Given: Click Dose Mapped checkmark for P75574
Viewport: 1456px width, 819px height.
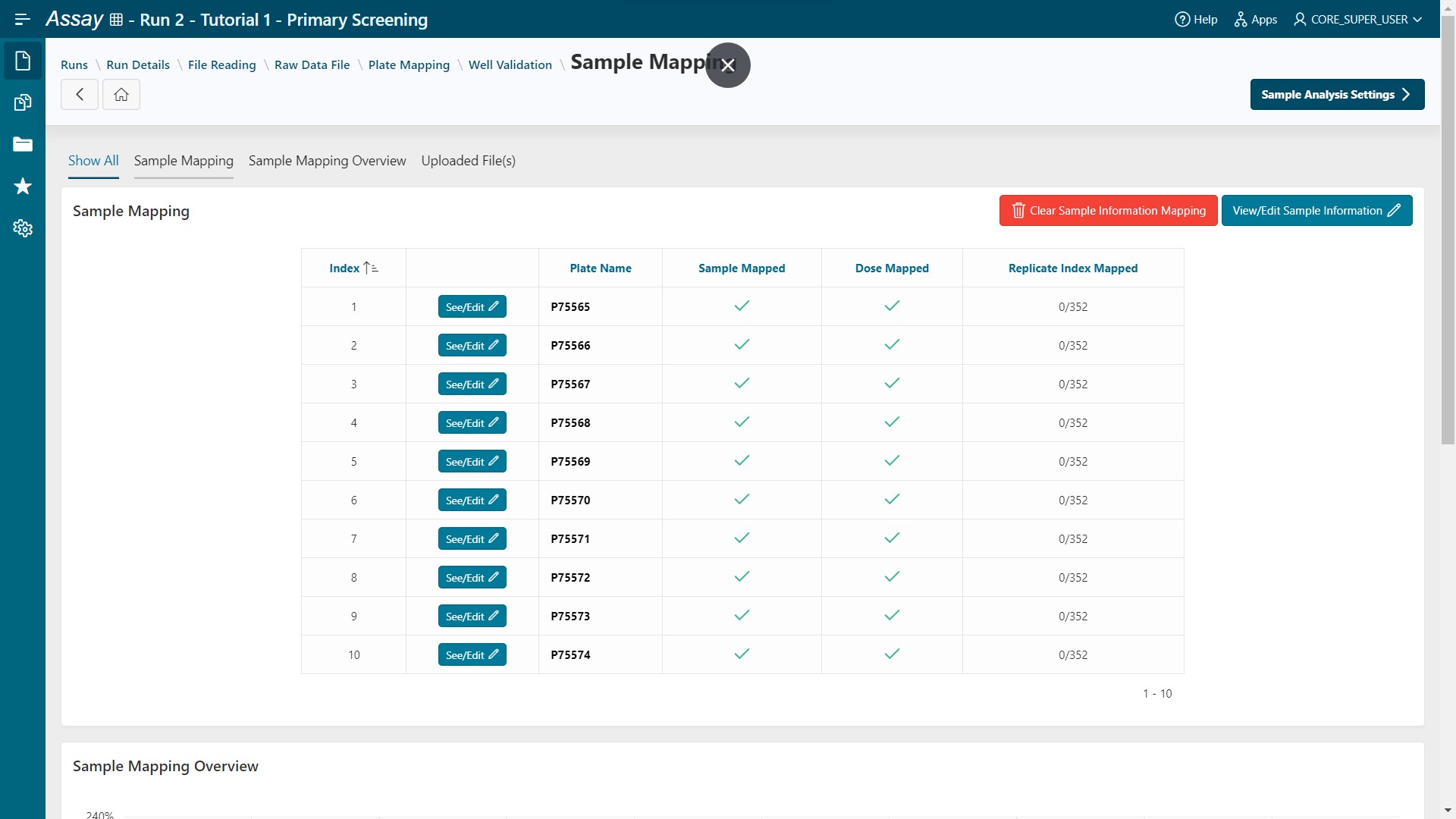Looking at the screenshot, I should tap(892, 654).
